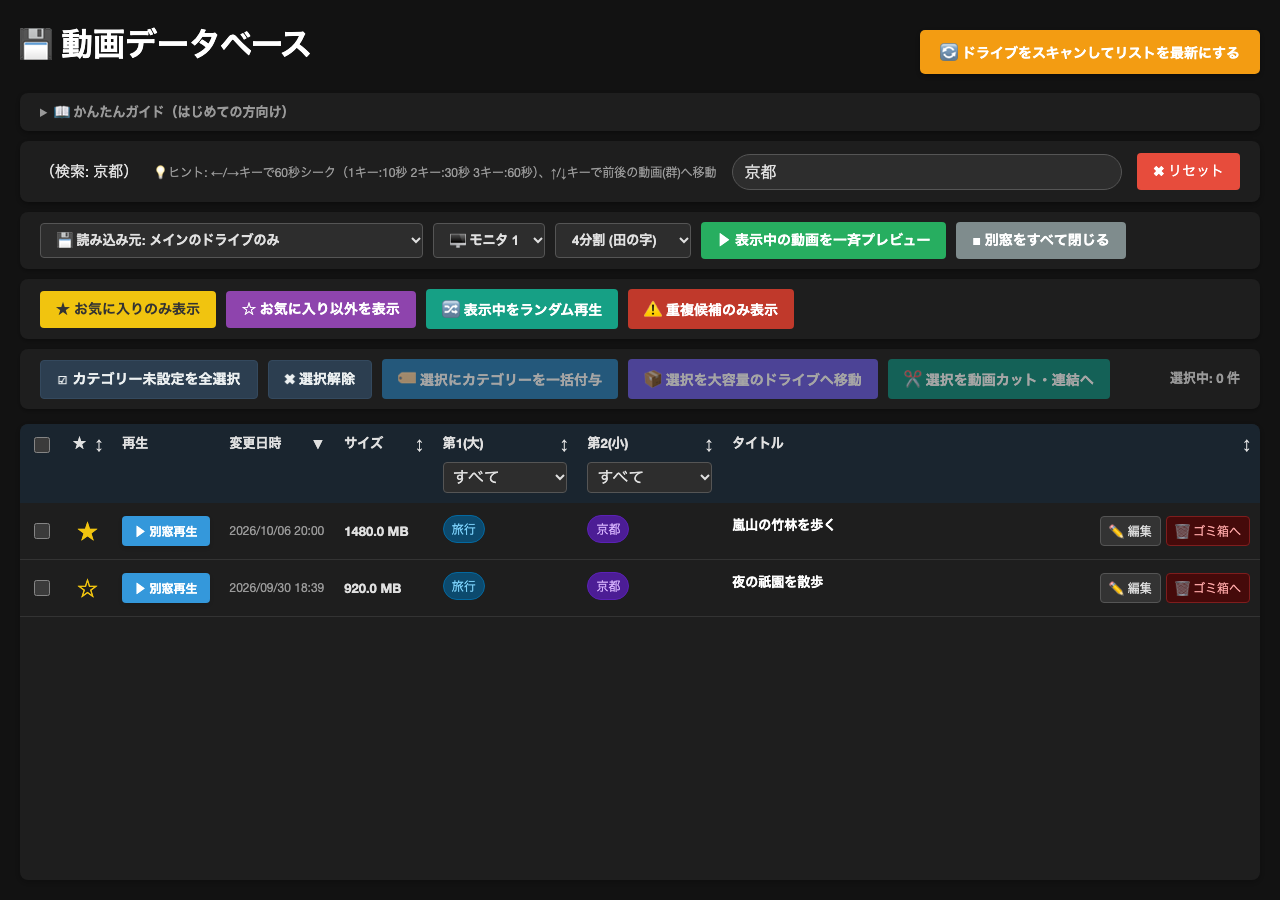This screenshot has width=1280, height=900.
Task: Click 重複候補のみ表示 warning button
Action: pos(711,309)
